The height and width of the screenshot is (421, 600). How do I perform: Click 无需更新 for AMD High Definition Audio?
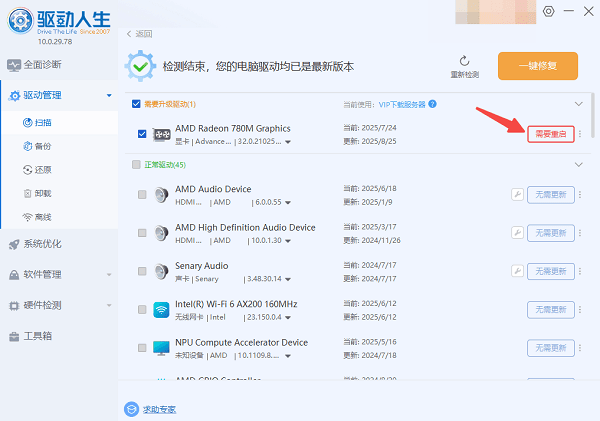click(x=551, y=233)
